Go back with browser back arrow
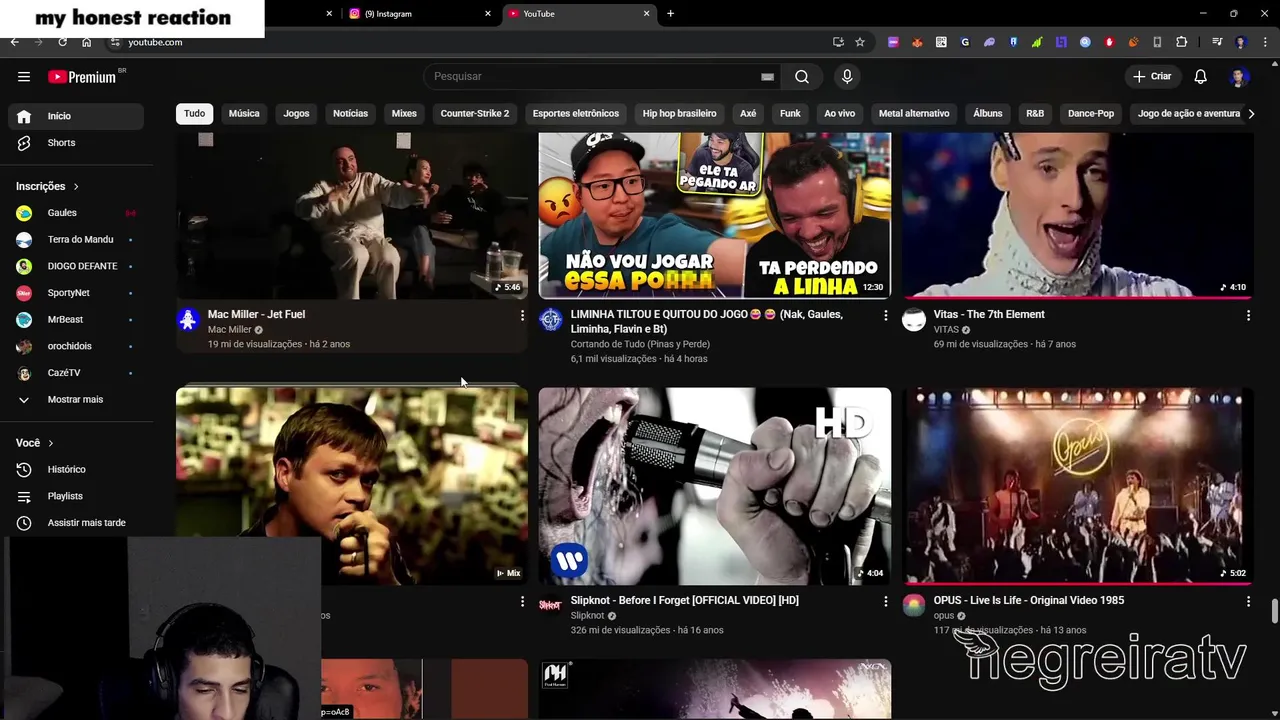1280x720 pixels. pos(14,42)
